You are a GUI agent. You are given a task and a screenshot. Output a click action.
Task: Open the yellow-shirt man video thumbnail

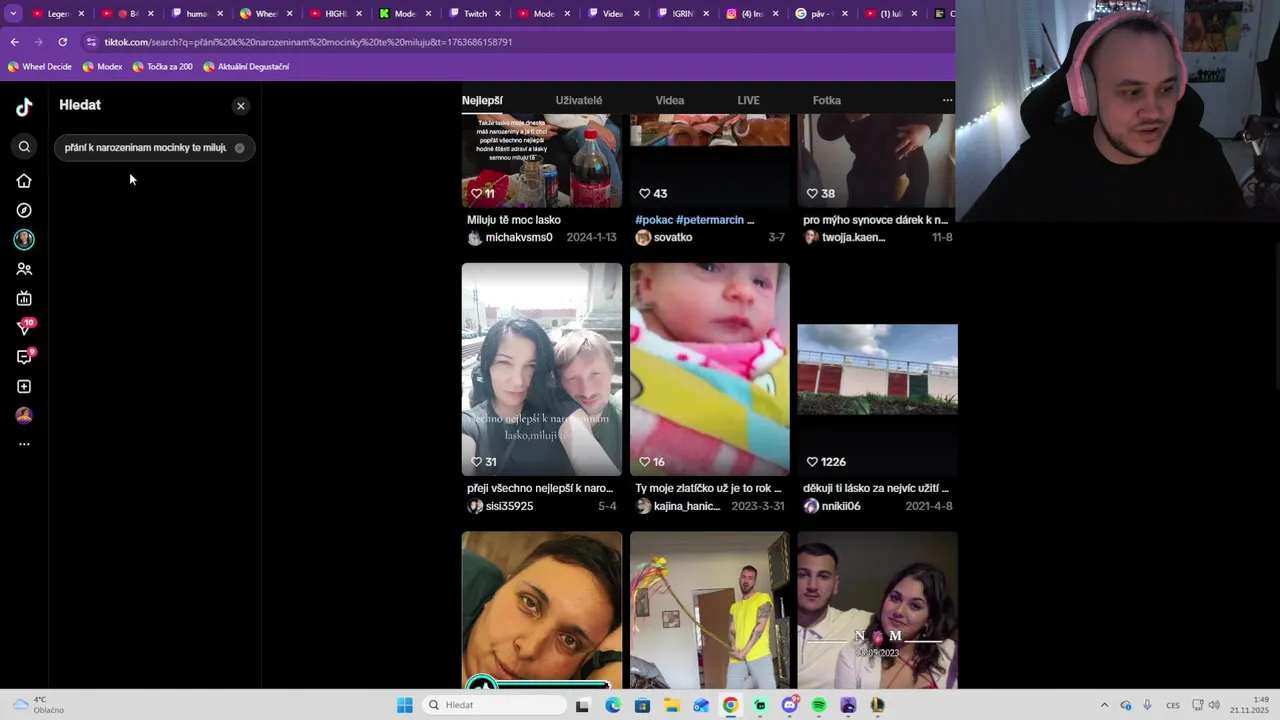coord(710,610)
